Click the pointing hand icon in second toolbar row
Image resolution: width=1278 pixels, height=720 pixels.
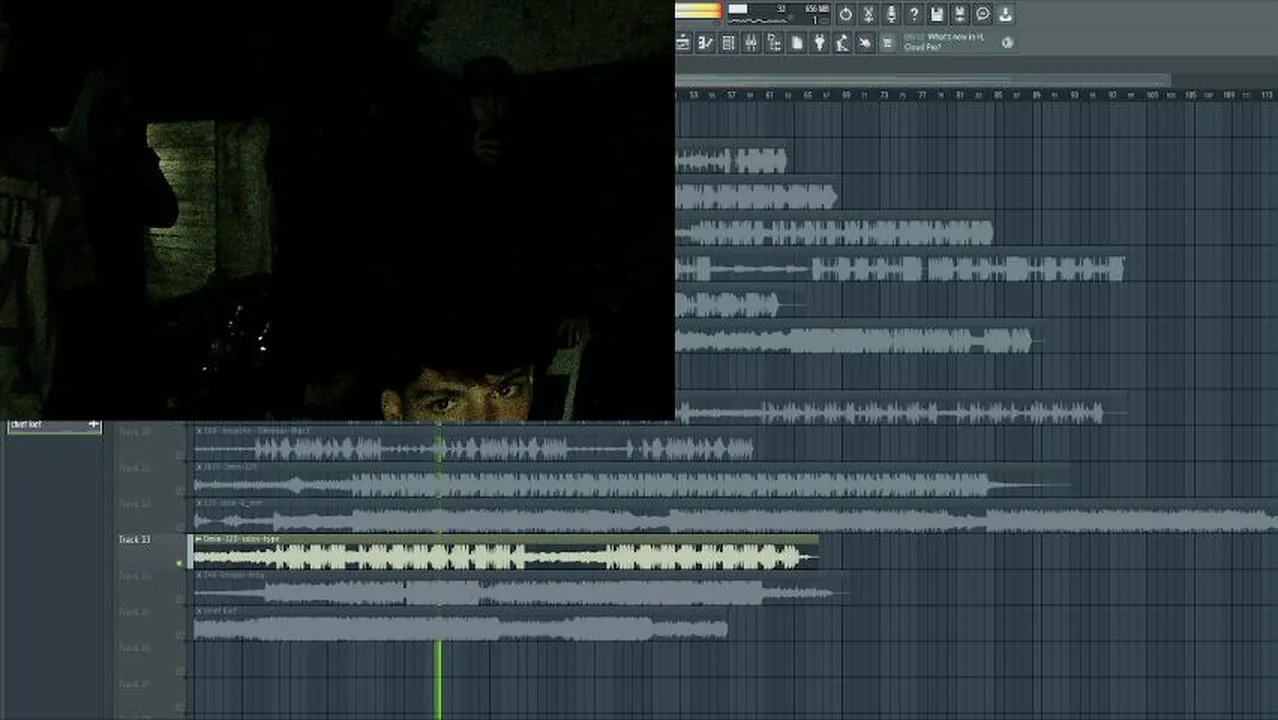pyautogui.click(x=866, y=42)
